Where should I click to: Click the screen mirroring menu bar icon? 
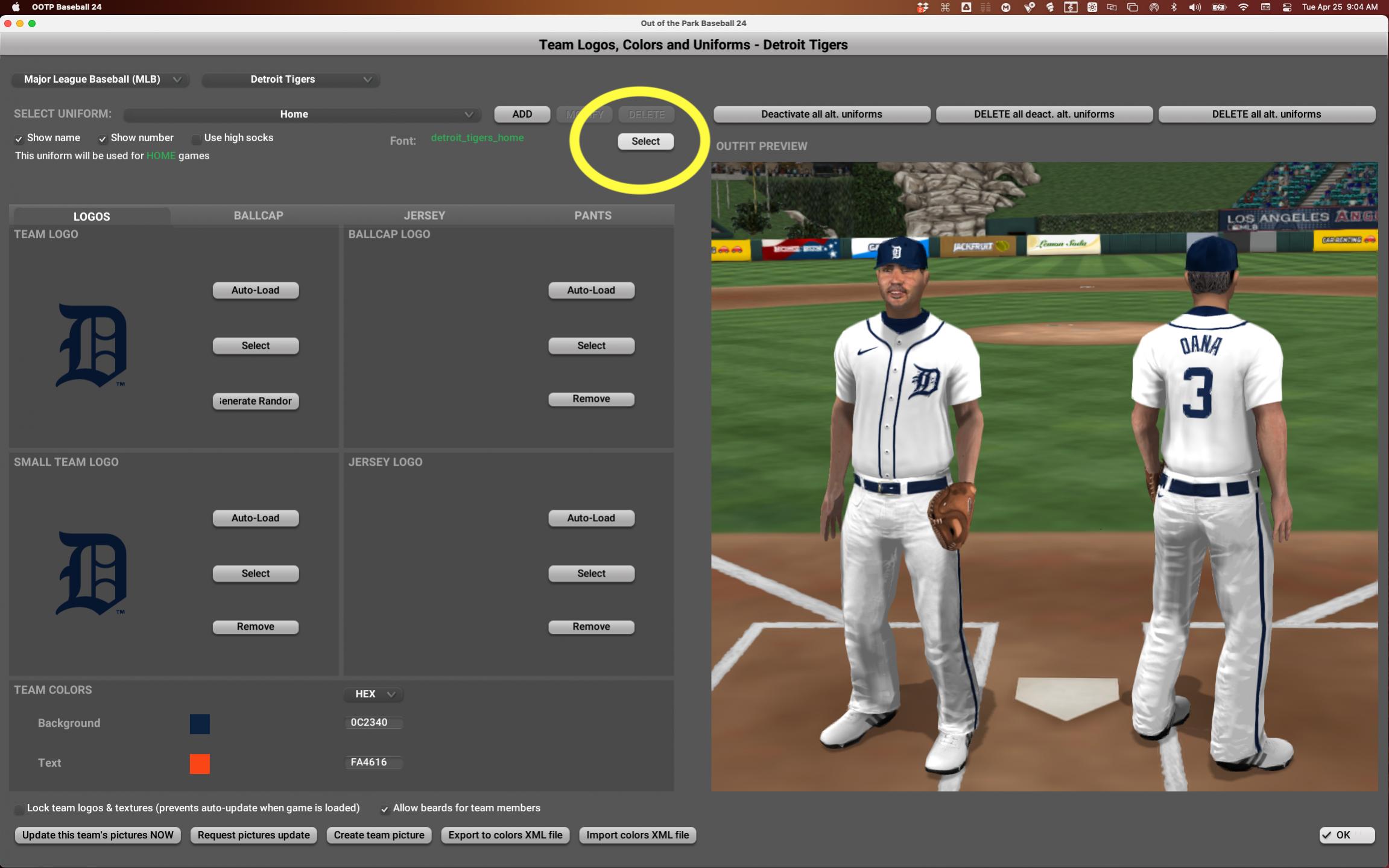pos(1133,7)
